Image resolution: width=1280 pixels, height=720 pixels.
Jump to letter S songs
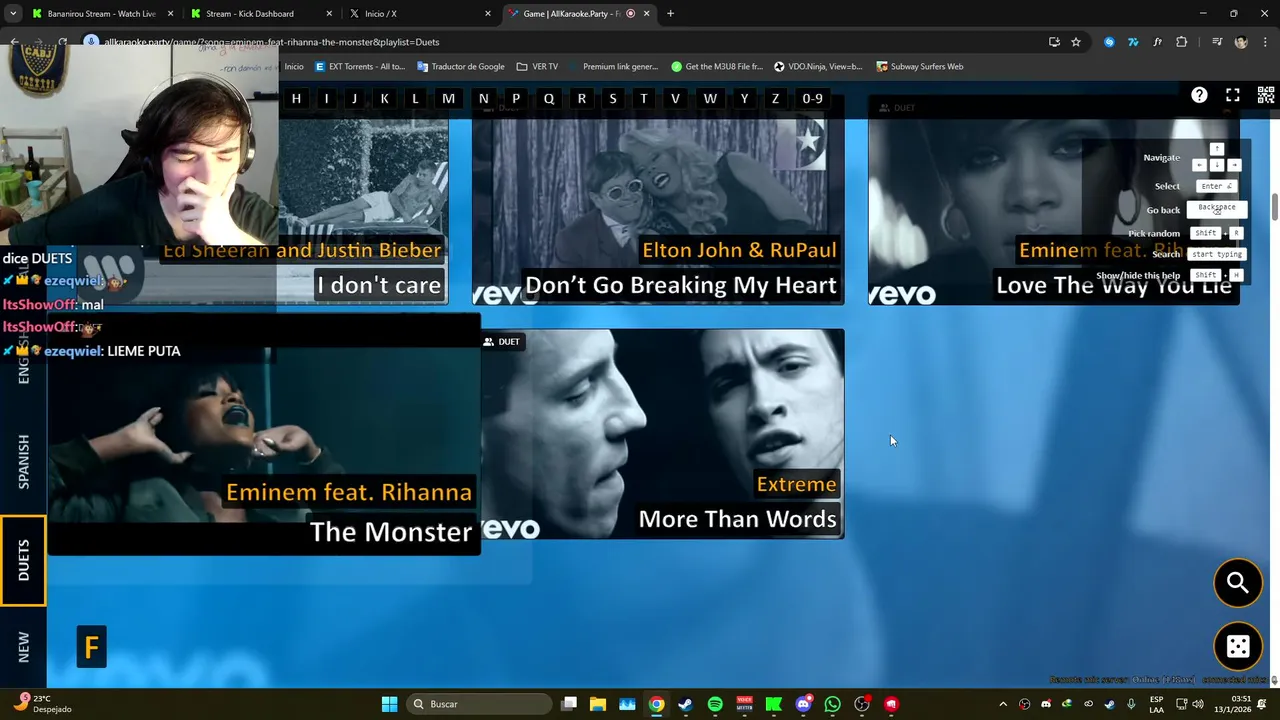click(x=613, y=98)
